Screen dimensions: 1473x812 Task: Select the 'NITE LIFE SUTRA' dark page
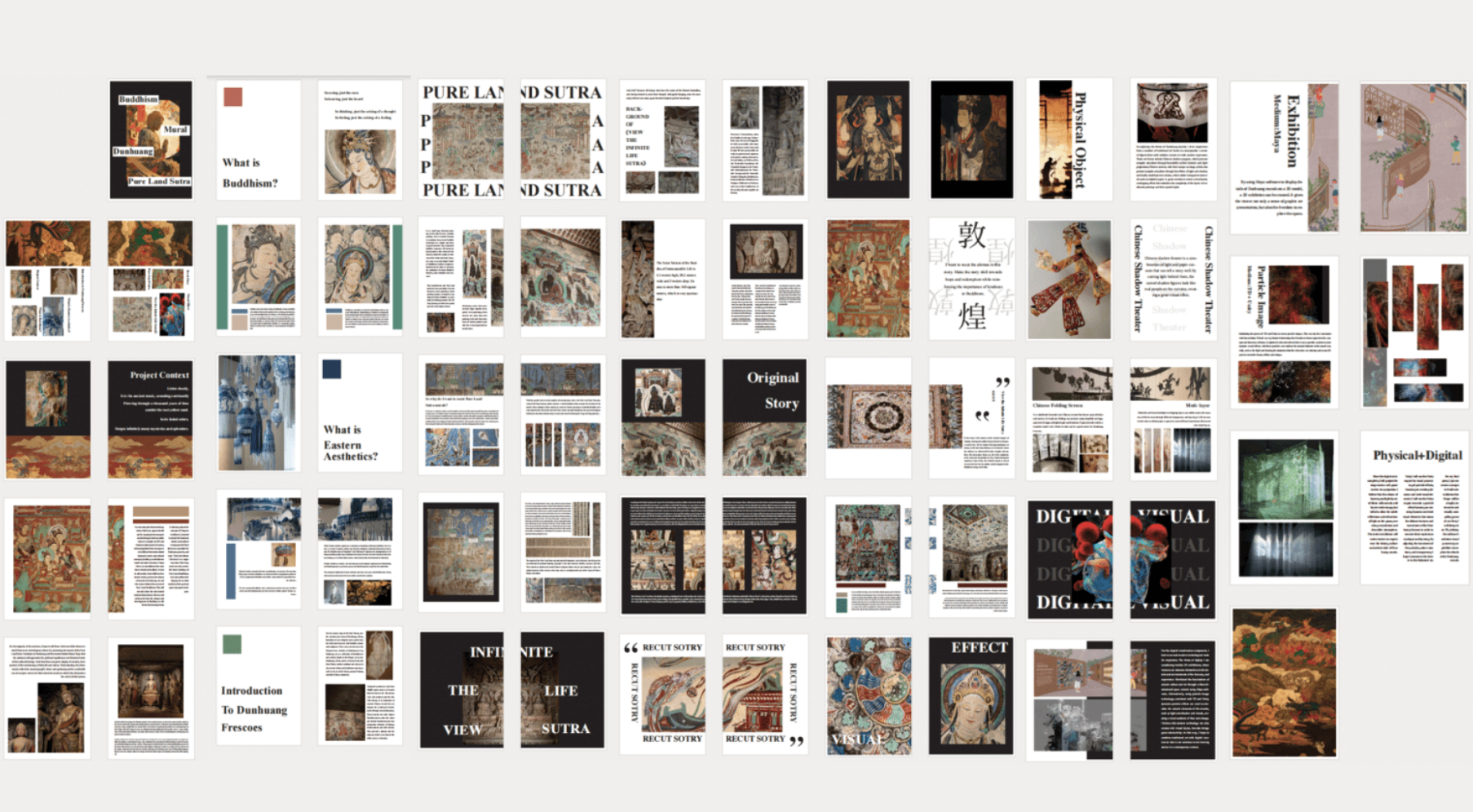(x=563, y=690)
